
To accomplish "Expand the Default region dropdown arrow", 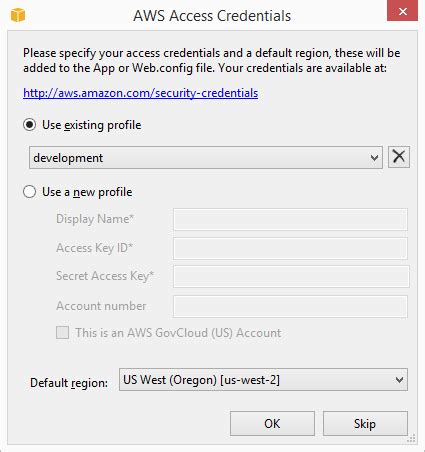I will (x=399, y=380).
